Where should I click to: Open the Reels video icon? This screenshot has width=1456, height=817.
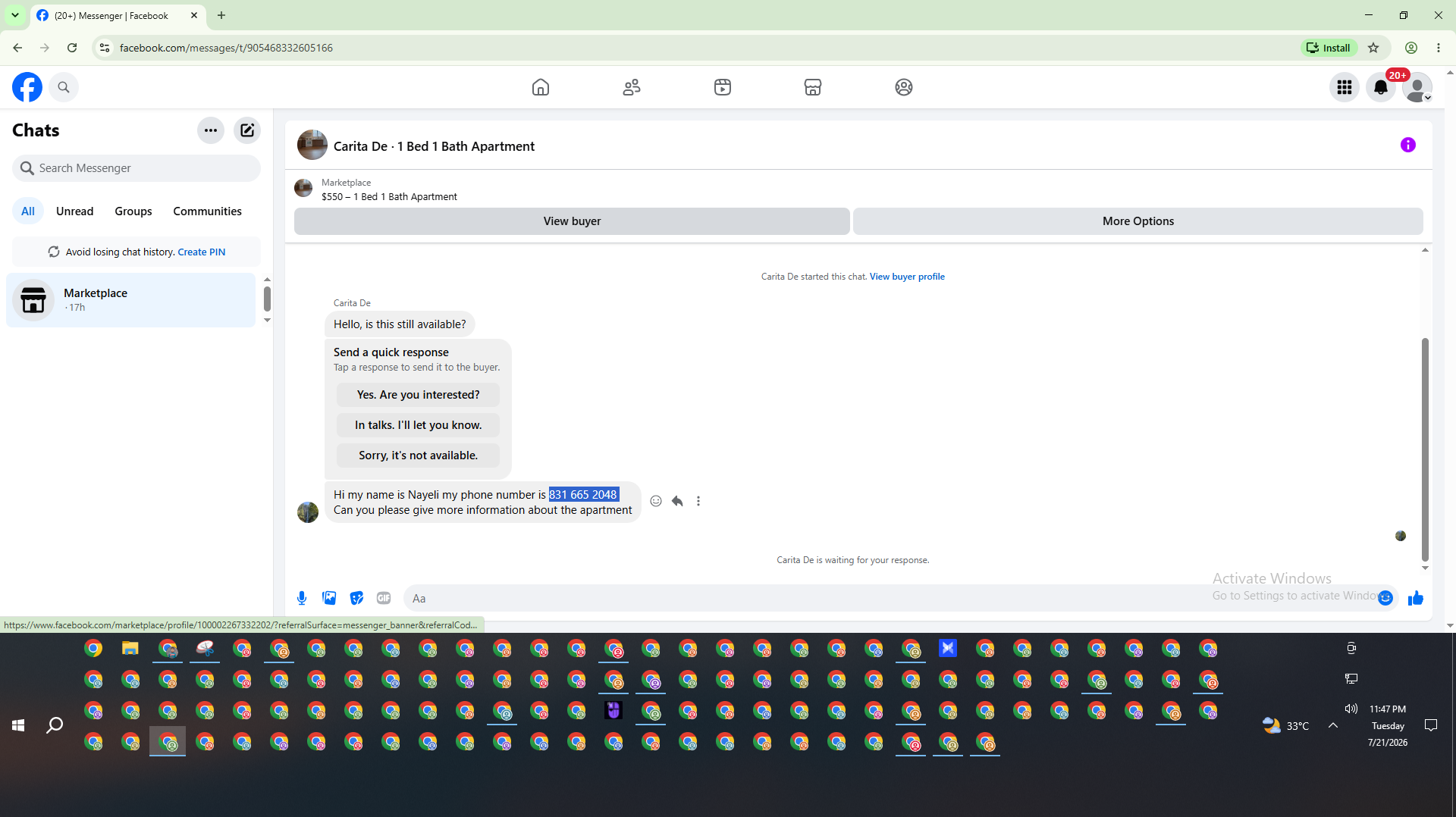click(x=723, y=87)
